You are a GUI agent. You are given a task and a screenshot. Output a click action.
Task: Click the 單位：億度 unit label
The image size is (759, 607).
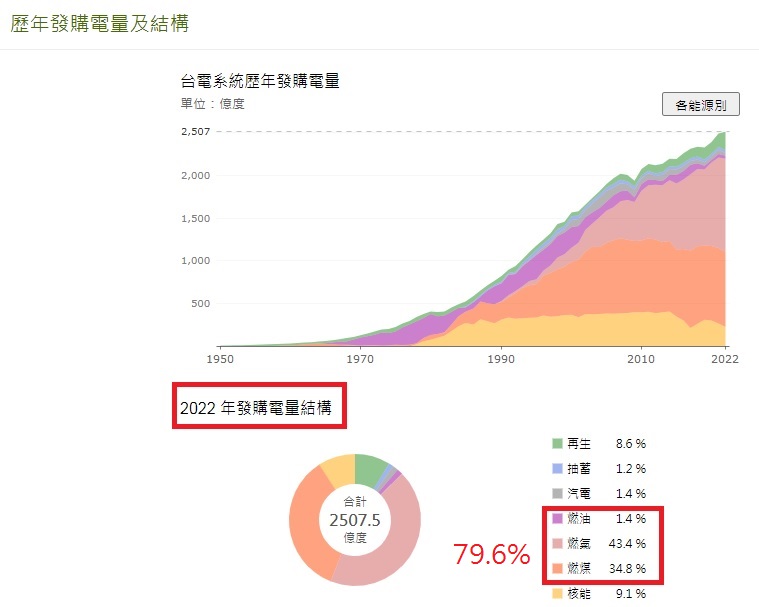[213, 104]
